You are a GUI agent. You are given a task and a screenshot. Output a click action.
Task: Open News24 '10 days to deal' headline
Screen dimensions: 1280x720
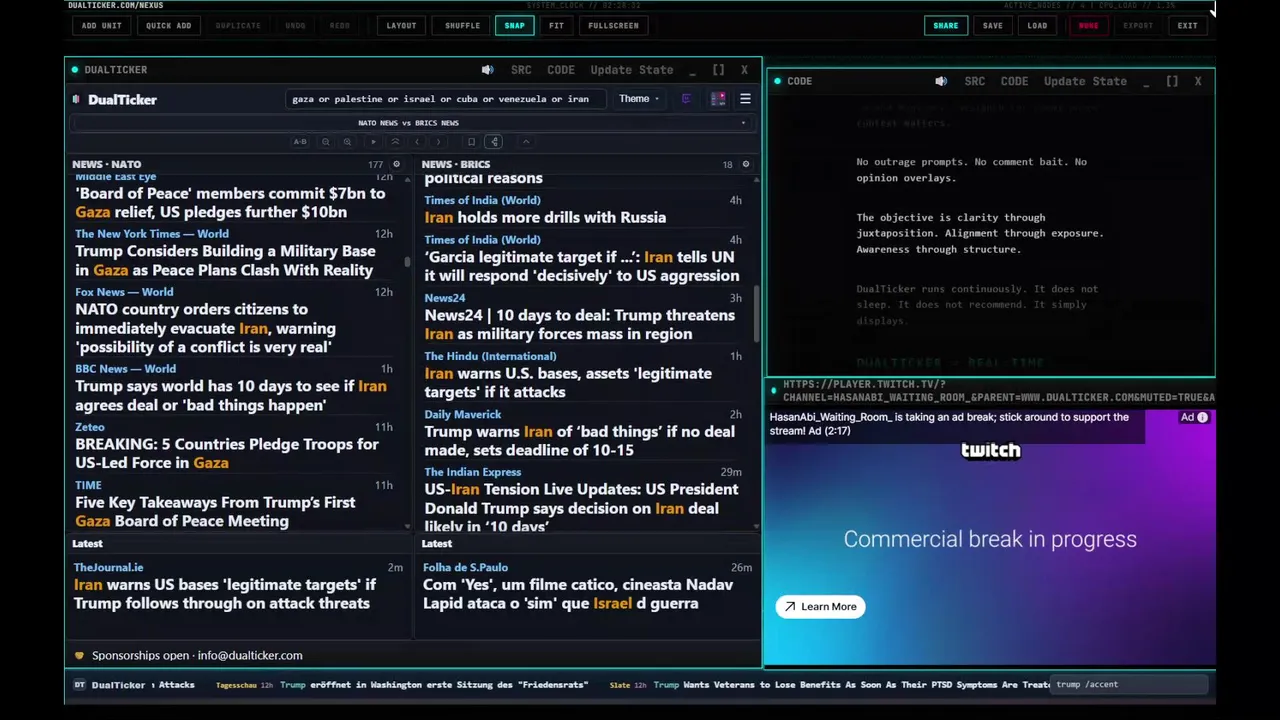click(x=580, y=325)
